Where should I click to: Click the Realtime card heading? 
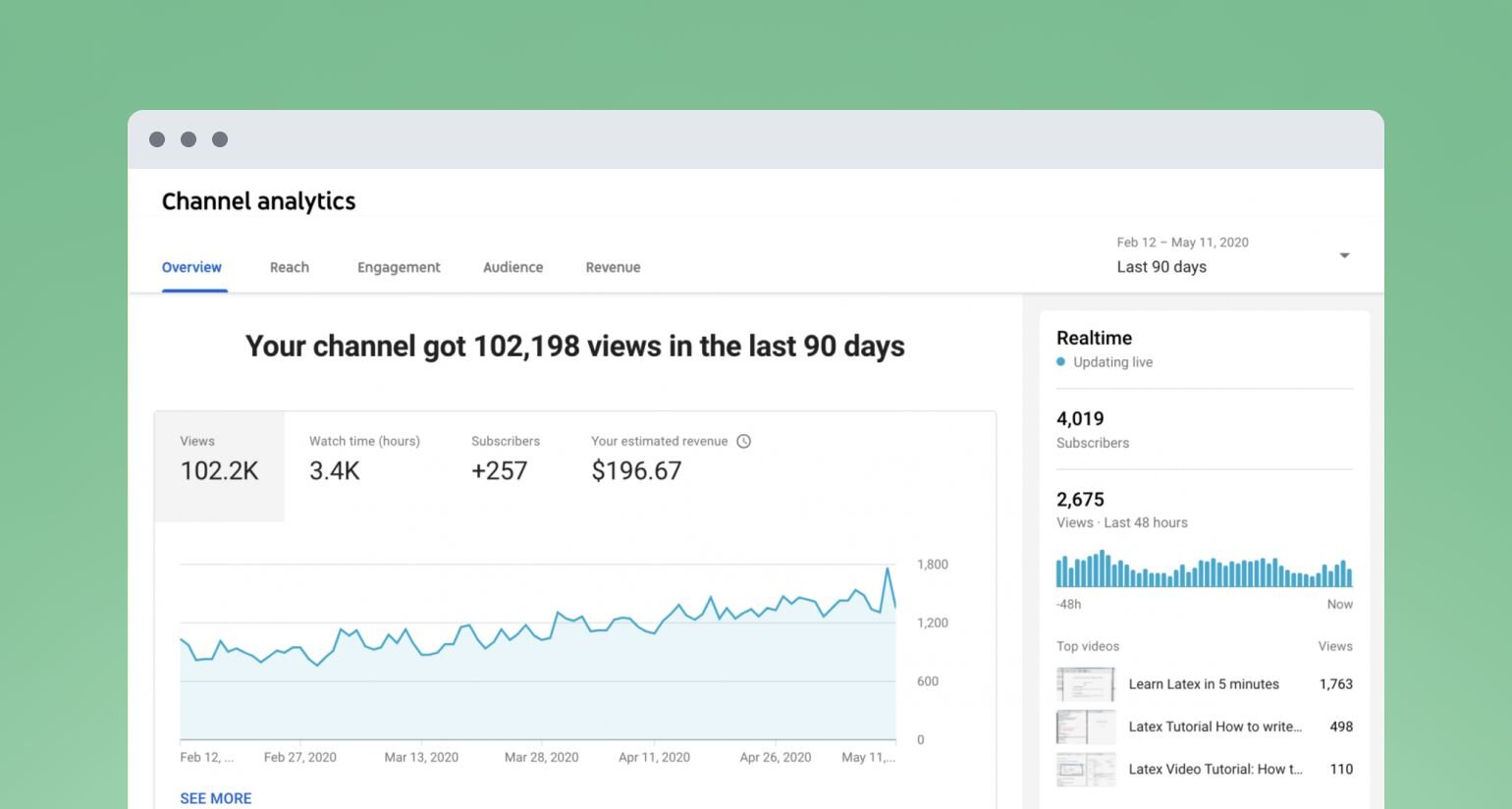(x=1094, y=338)
